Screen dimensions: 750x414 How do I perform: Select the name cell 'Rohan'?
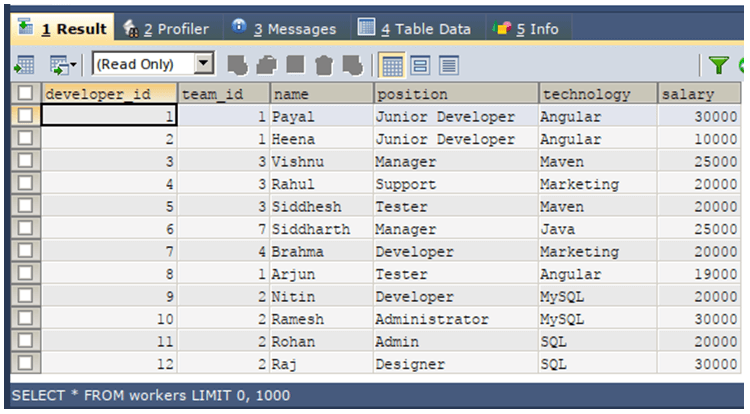click(x=321, y=341)
